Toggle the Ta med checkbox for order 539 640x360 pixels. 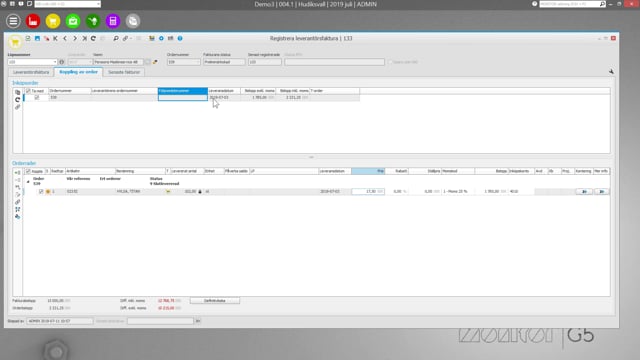37,98
